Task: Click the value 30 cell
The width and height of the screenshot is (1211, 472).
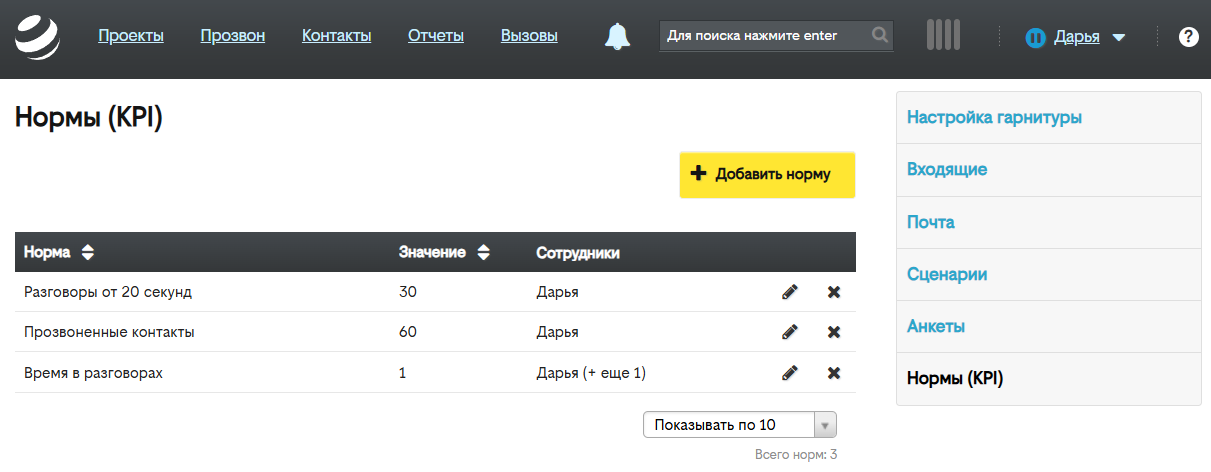Action: tap(407, 292)
